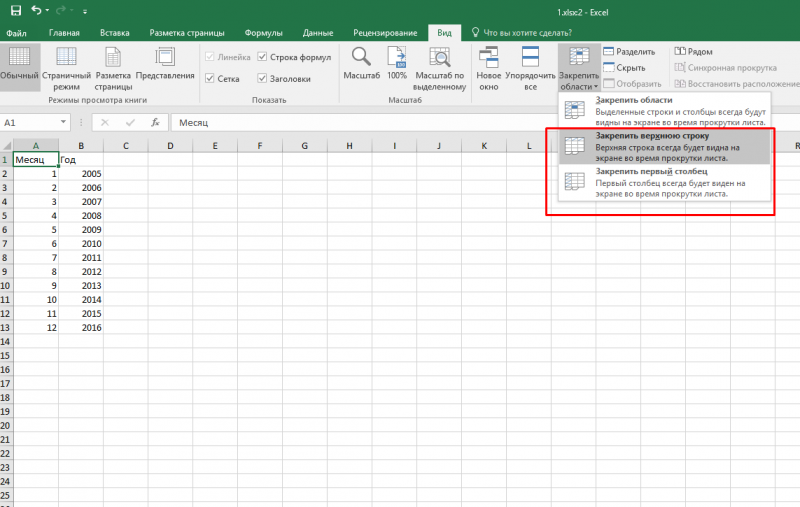Image resolution: width=800 pixels, height=507 pixels.
Task: Select cell A1 containing Месяц
Action: [x=36, y=160]
